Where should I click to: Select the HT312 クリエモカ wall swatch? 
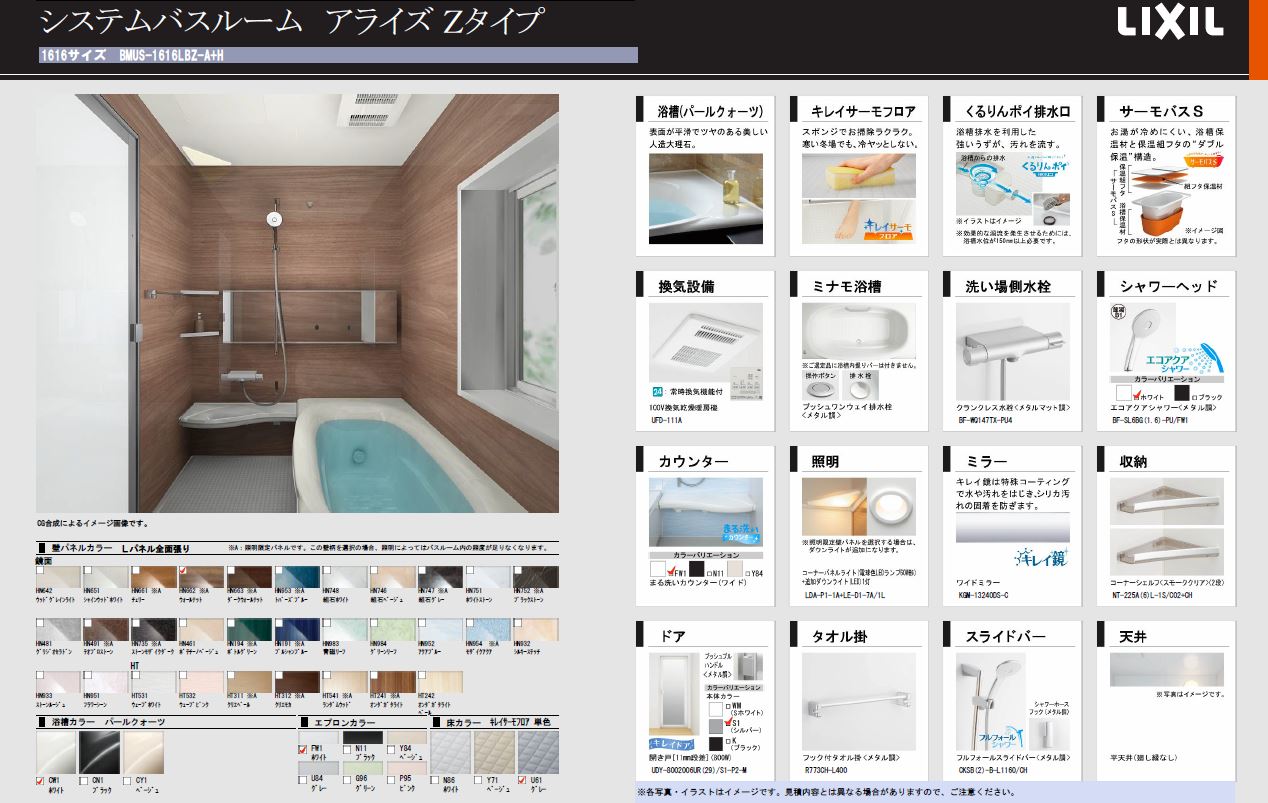(298, 680)
